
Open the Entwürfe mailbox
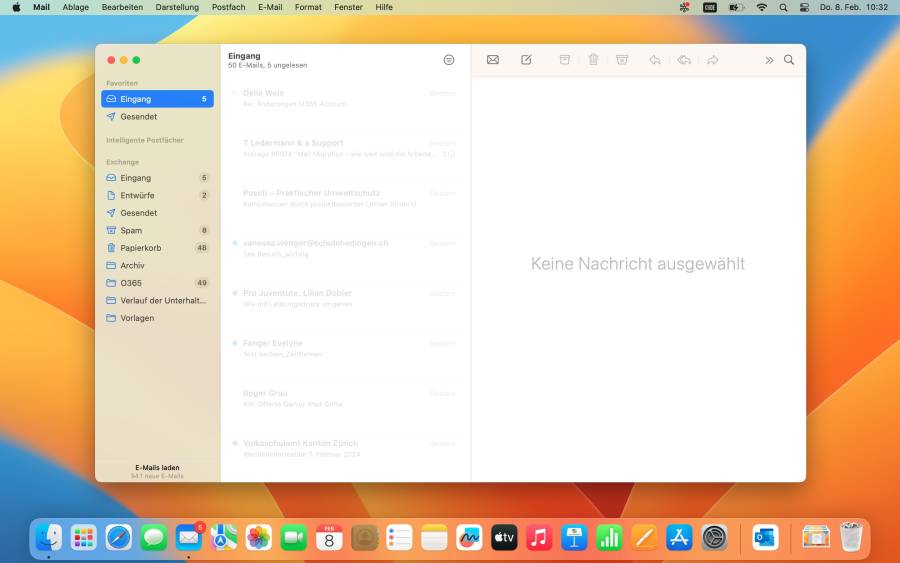click(x=137, y=195)
